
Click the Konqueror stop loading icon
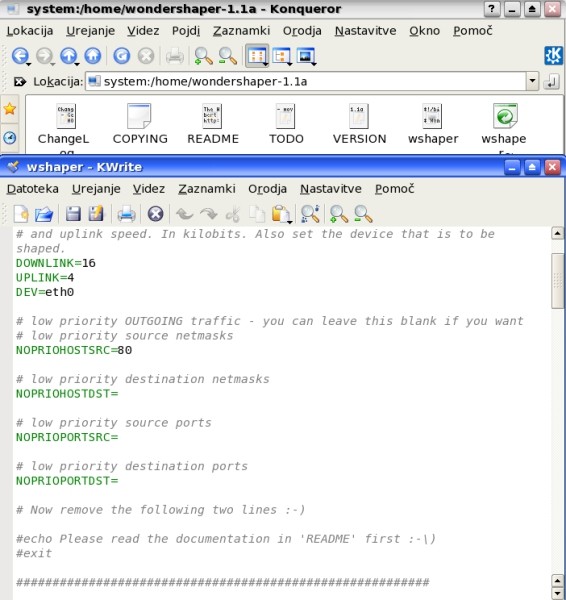pyautogui.click(x=146, y=56)
